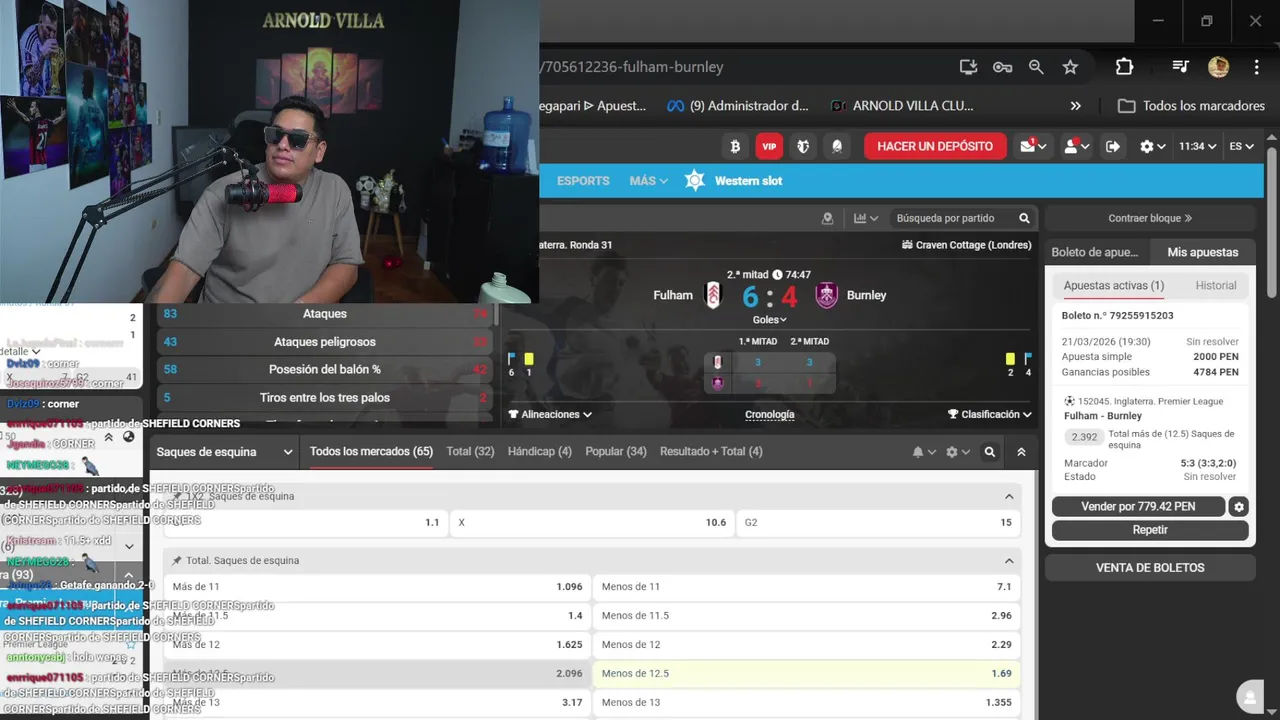Open the markets gear settings dropdown
Image resolution: width=1280 pixels, height=720 pixels.
[x=958, y=452]
